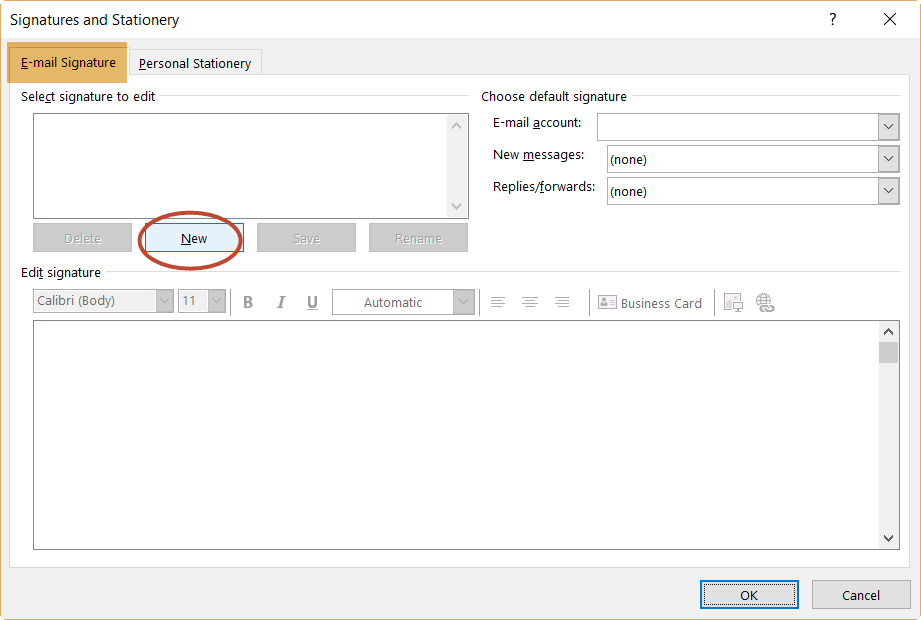Center signature text

click(530, 302)
